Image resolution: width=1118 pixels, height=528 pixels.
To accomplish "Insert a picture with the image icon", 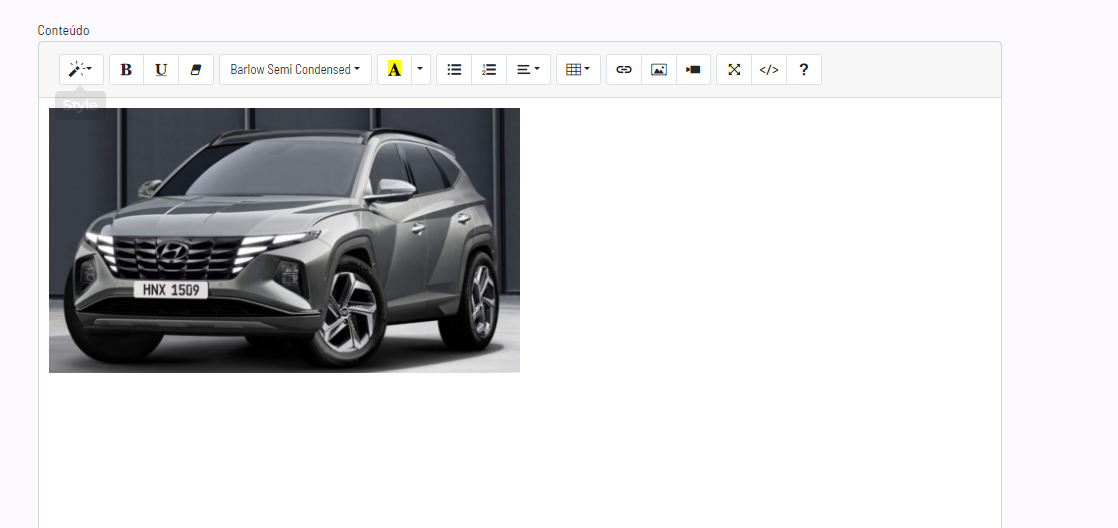I will pyautogui.click(x=659, y=70).
